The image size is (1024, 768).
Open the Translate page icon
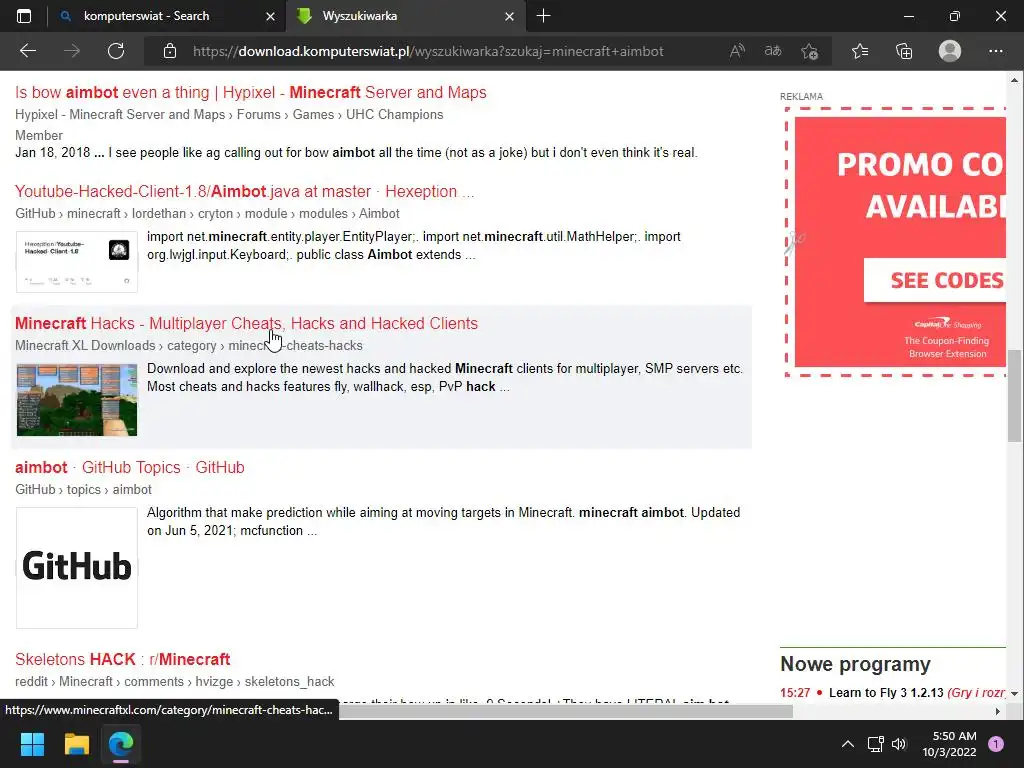(x=773, y=51)
